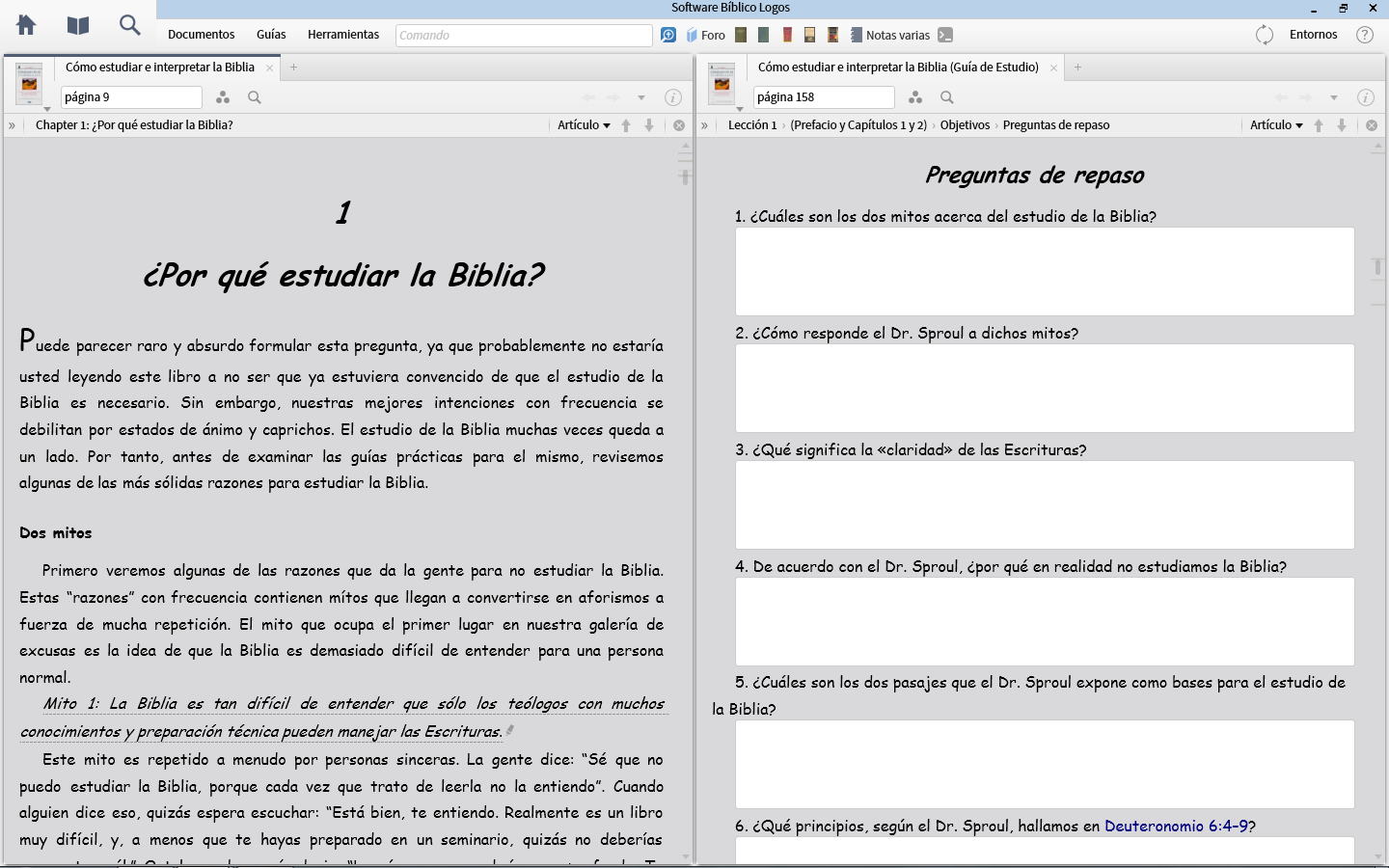Close the right panel locator bar
Image resolution: width=1389 pixels, height=868 pixels.
pos(1372,125)
